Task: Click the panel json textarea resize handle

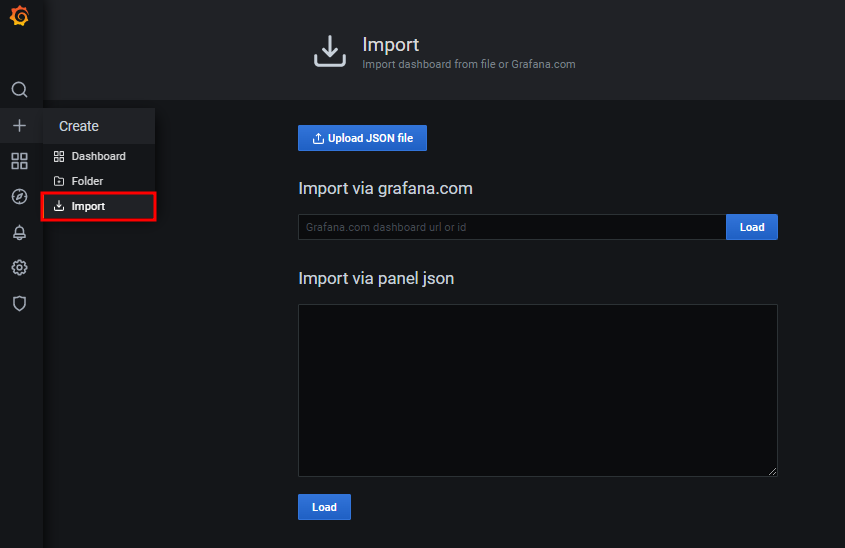Action: (772, 471)
